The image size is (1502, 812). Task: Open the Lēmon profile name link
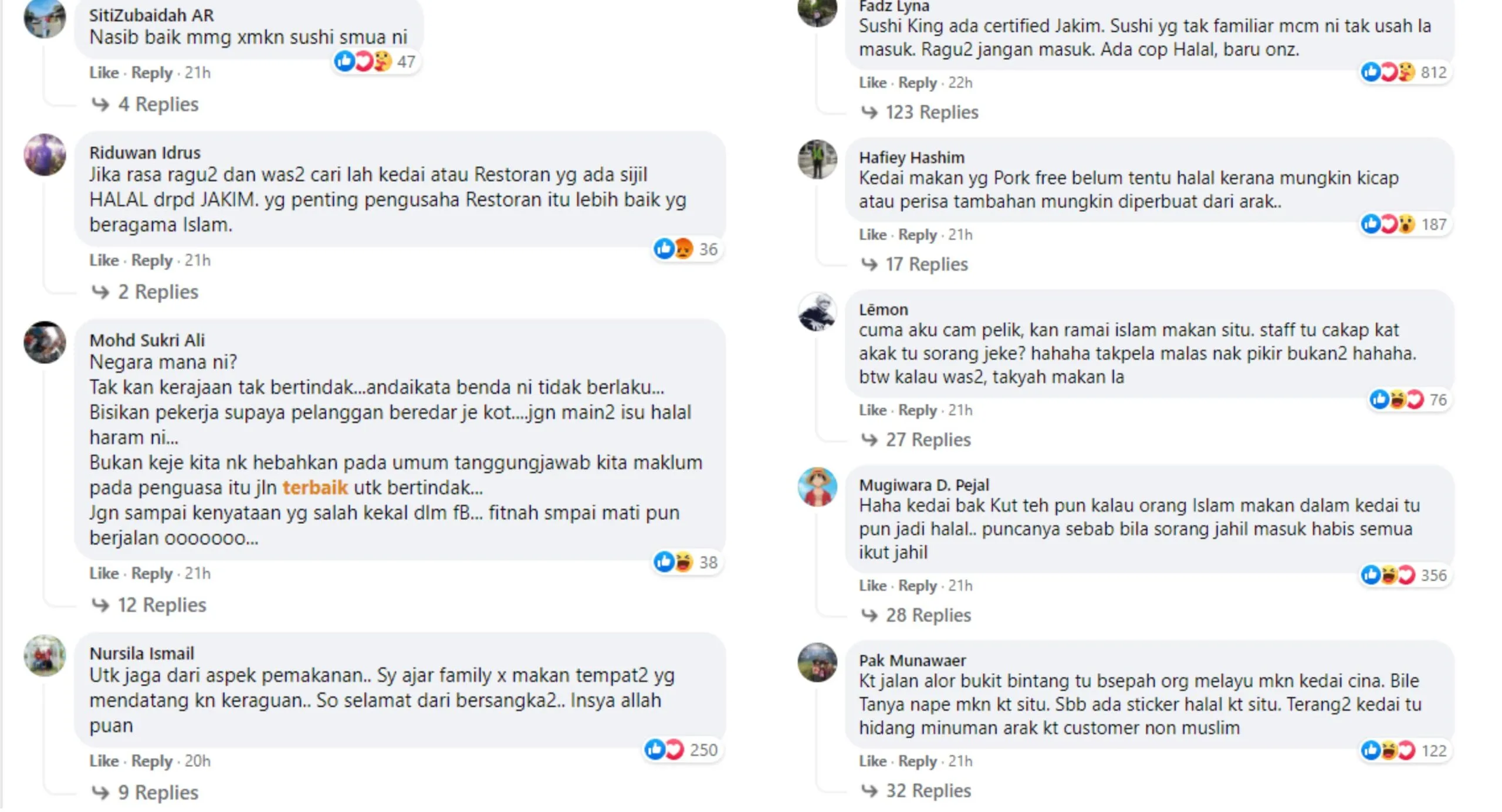[883, 310]
